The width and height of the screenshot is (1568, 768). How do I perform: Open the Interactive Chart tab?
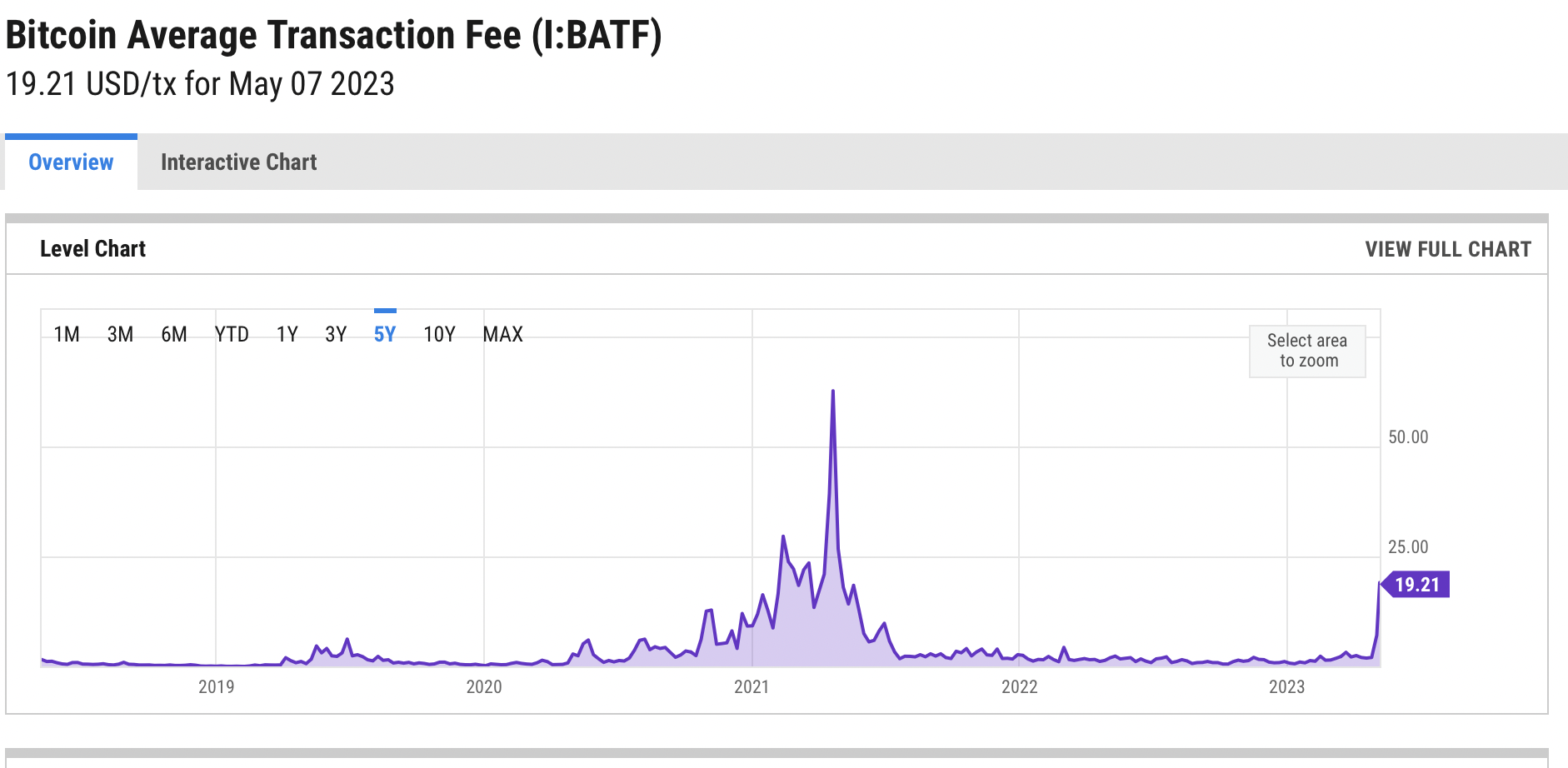coord(238,162)
